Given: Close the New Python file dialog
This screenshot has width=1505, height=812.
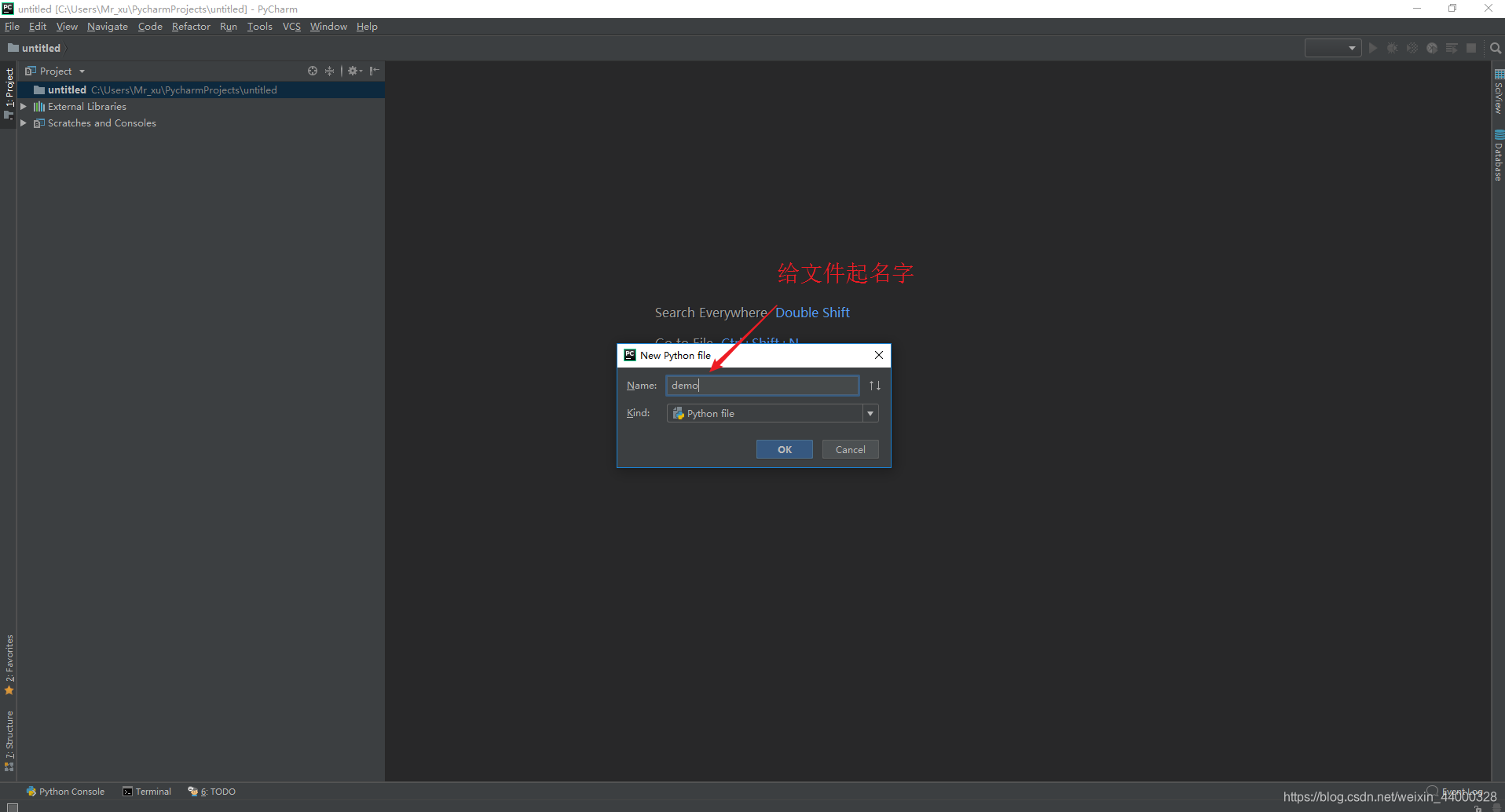Looking at the screenshot, I should 879,355.
